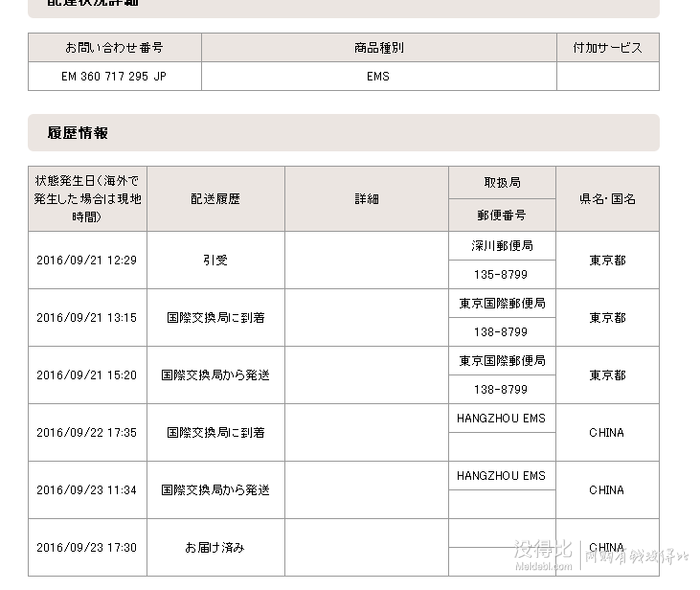
Task: Click 国際交換局から発送 in the 09/23 11:34 row
Action: point(215,490)
